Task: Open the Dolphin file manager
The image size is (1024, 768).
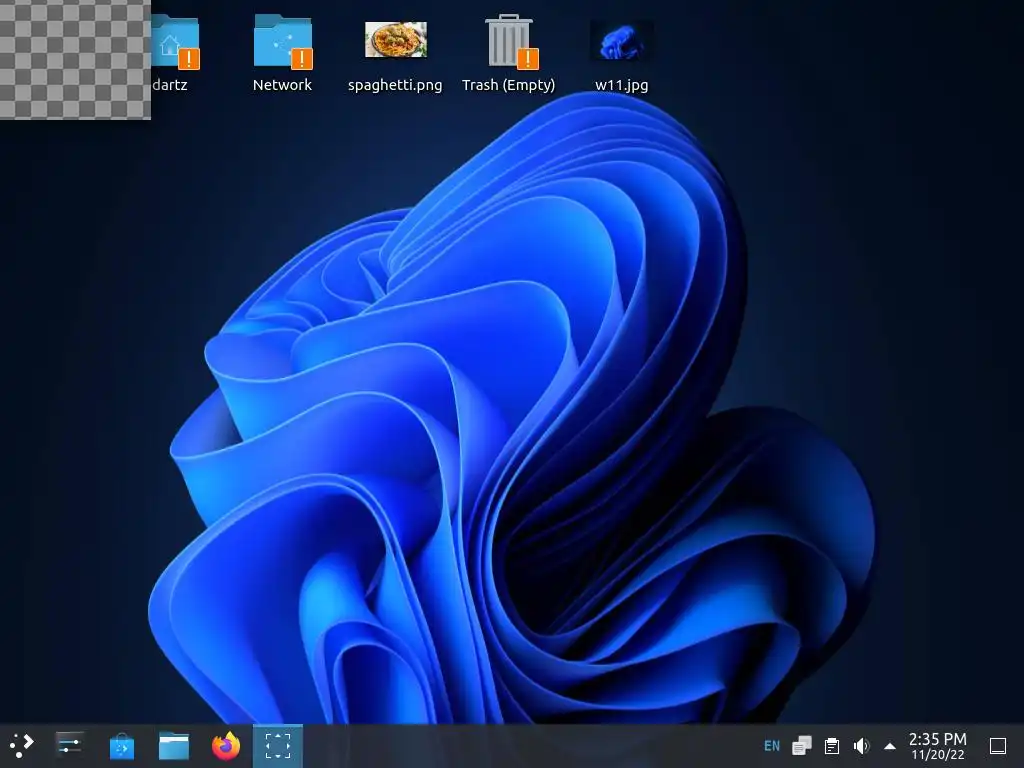Action: (x=174, y=745)
